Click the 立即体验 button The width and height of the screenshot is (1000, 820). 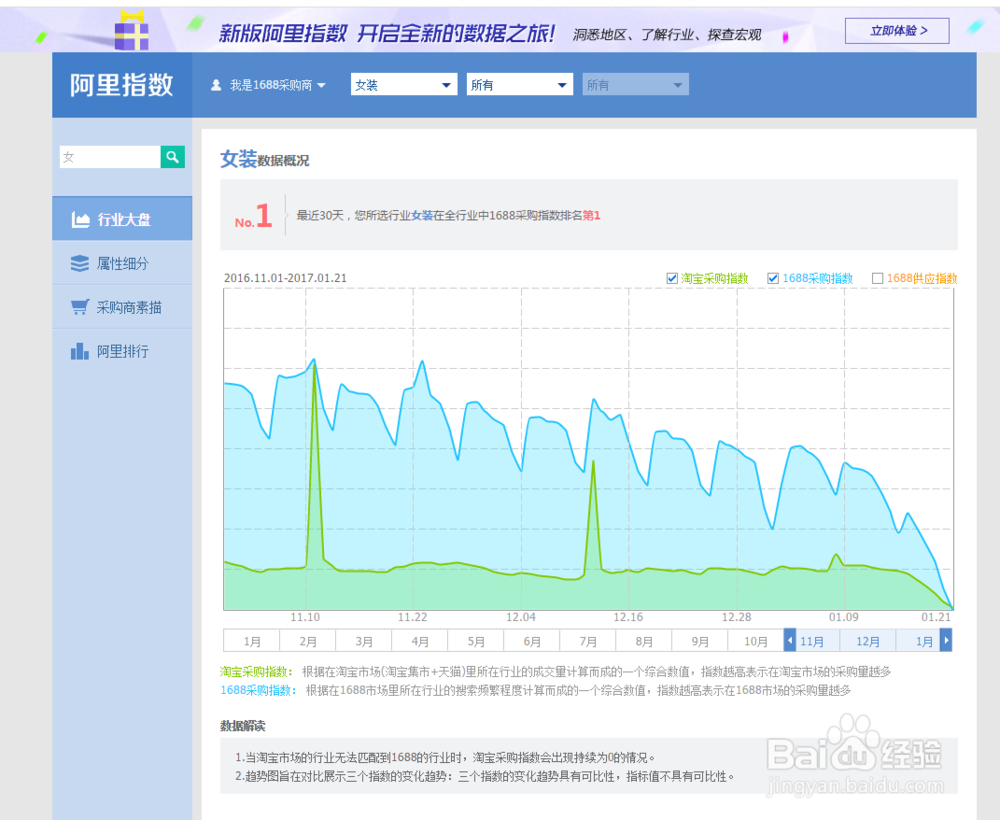point(897,31)
